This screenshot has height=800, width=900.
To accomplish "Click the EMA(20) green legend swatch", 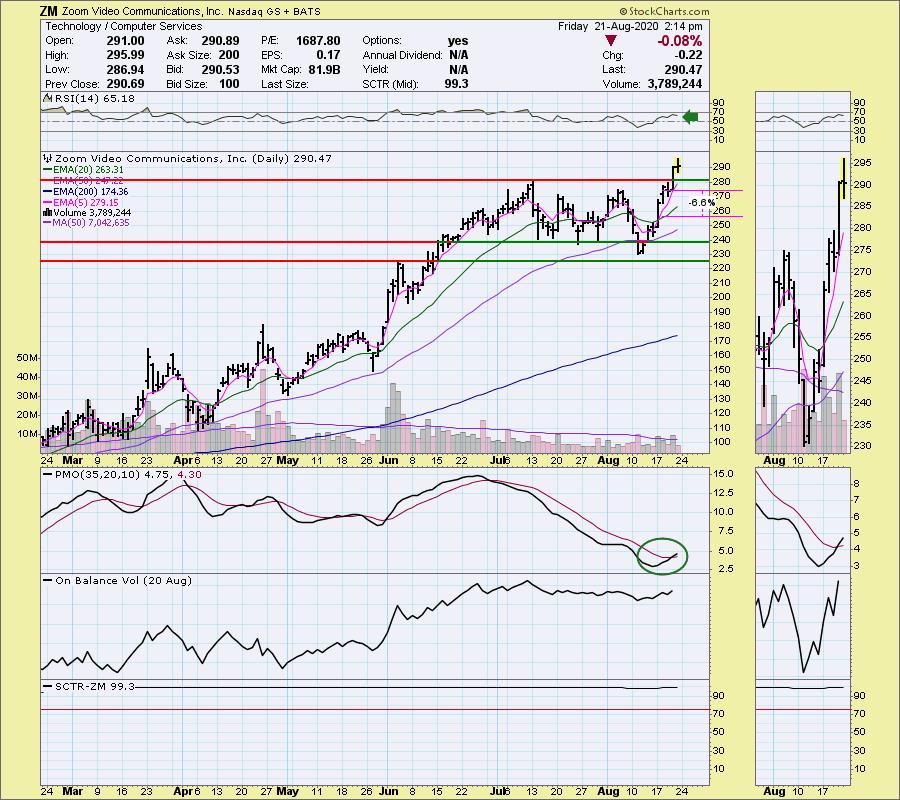I will pos(45,169).
